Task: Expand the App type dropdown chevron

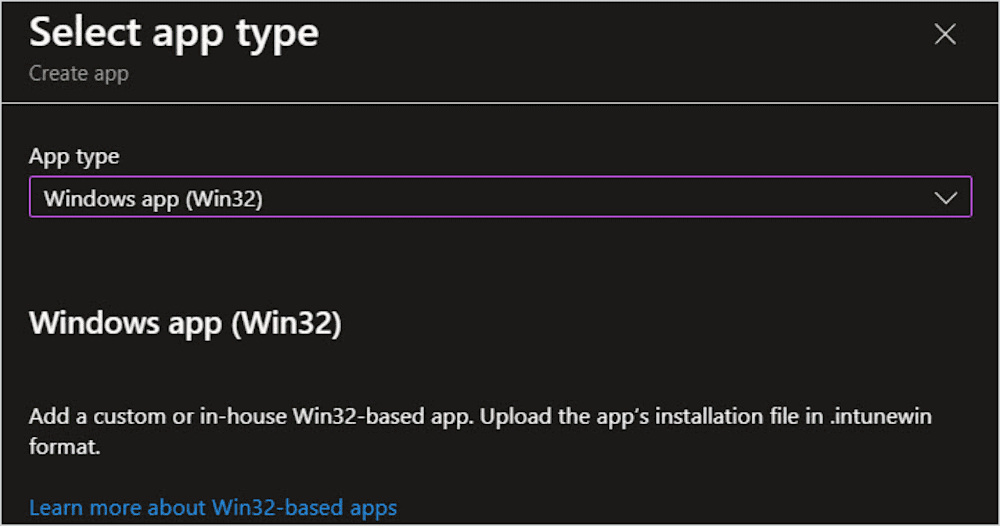Action: (945, 198)
